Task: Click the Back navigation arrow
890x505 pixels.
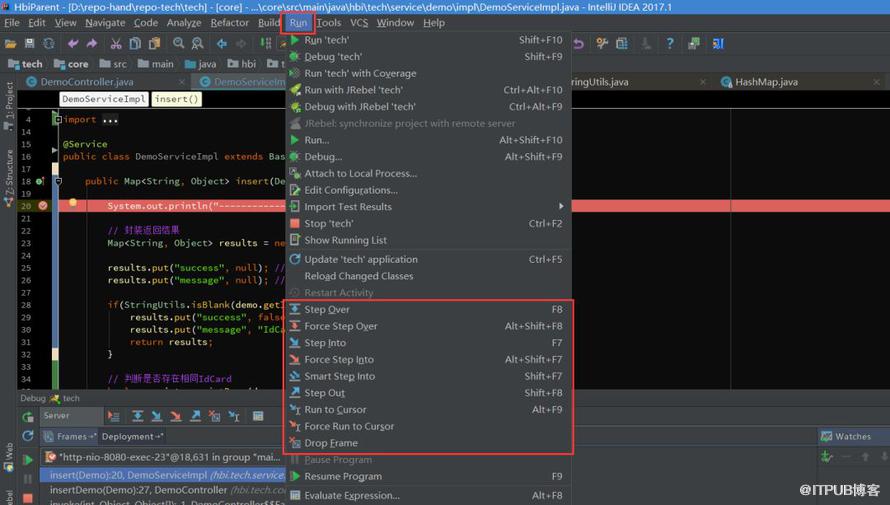Action: (x=222, y=44)
